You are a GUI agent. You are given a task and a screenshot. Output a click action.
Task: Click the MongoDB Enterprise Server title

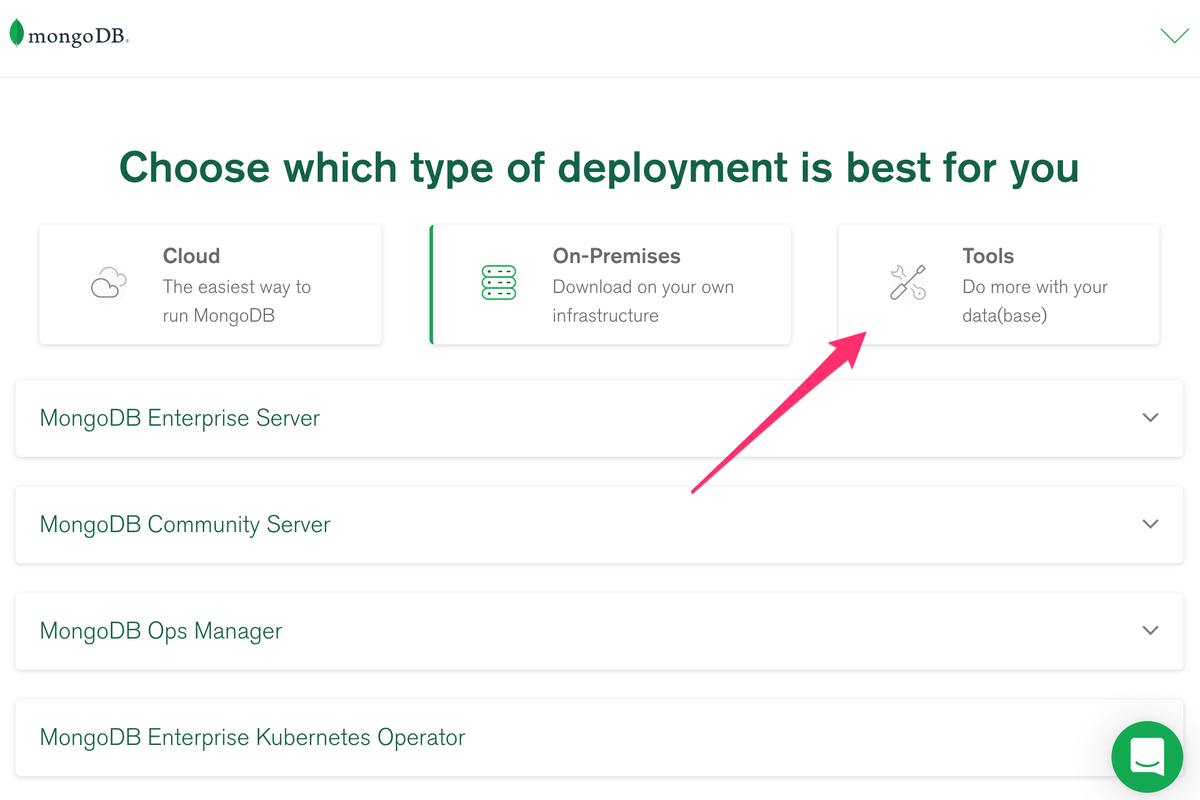coord(180,418)
